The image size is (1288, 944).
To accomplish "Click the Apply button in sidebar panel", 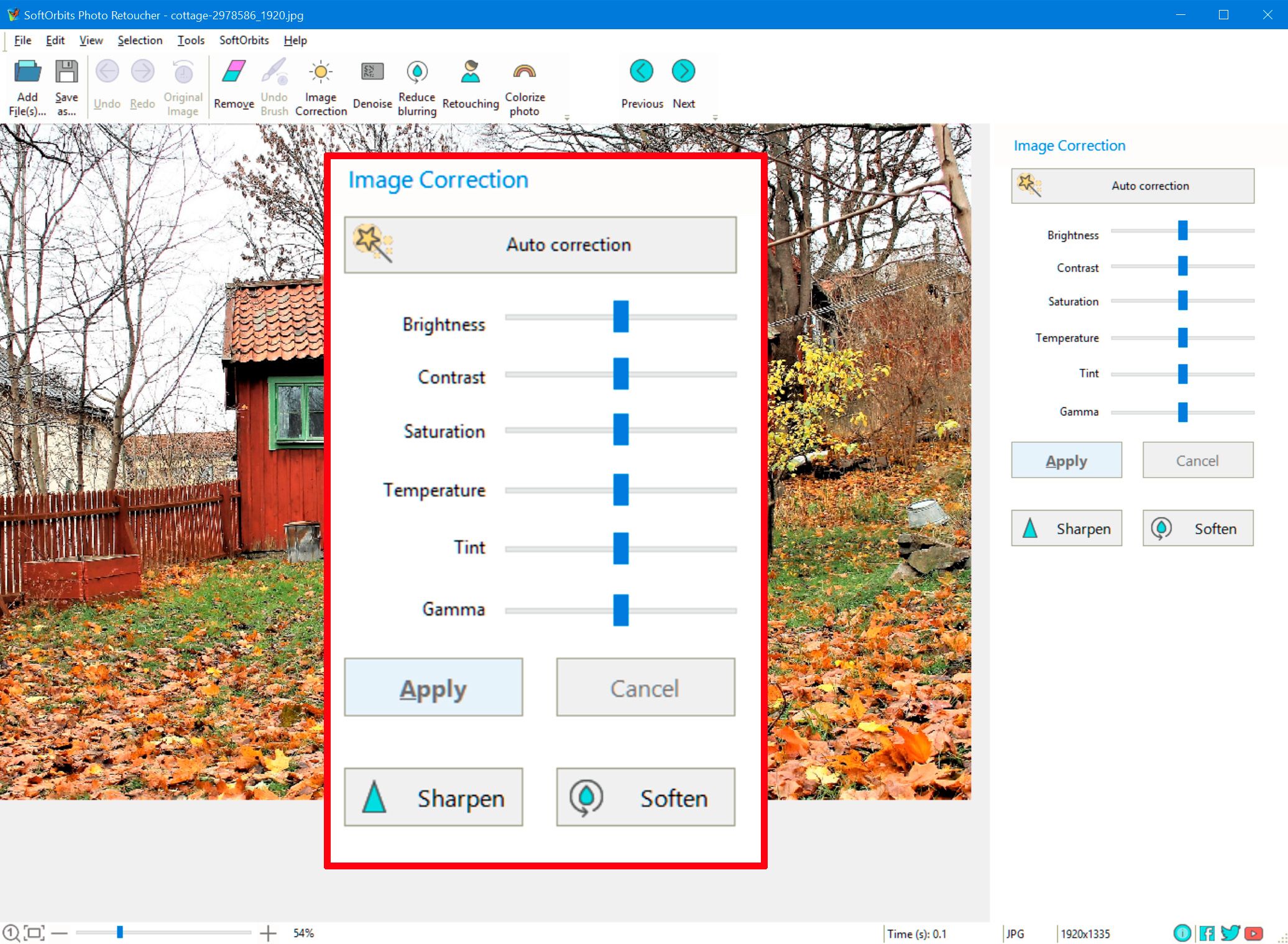I will click(x=1067, y=459).
